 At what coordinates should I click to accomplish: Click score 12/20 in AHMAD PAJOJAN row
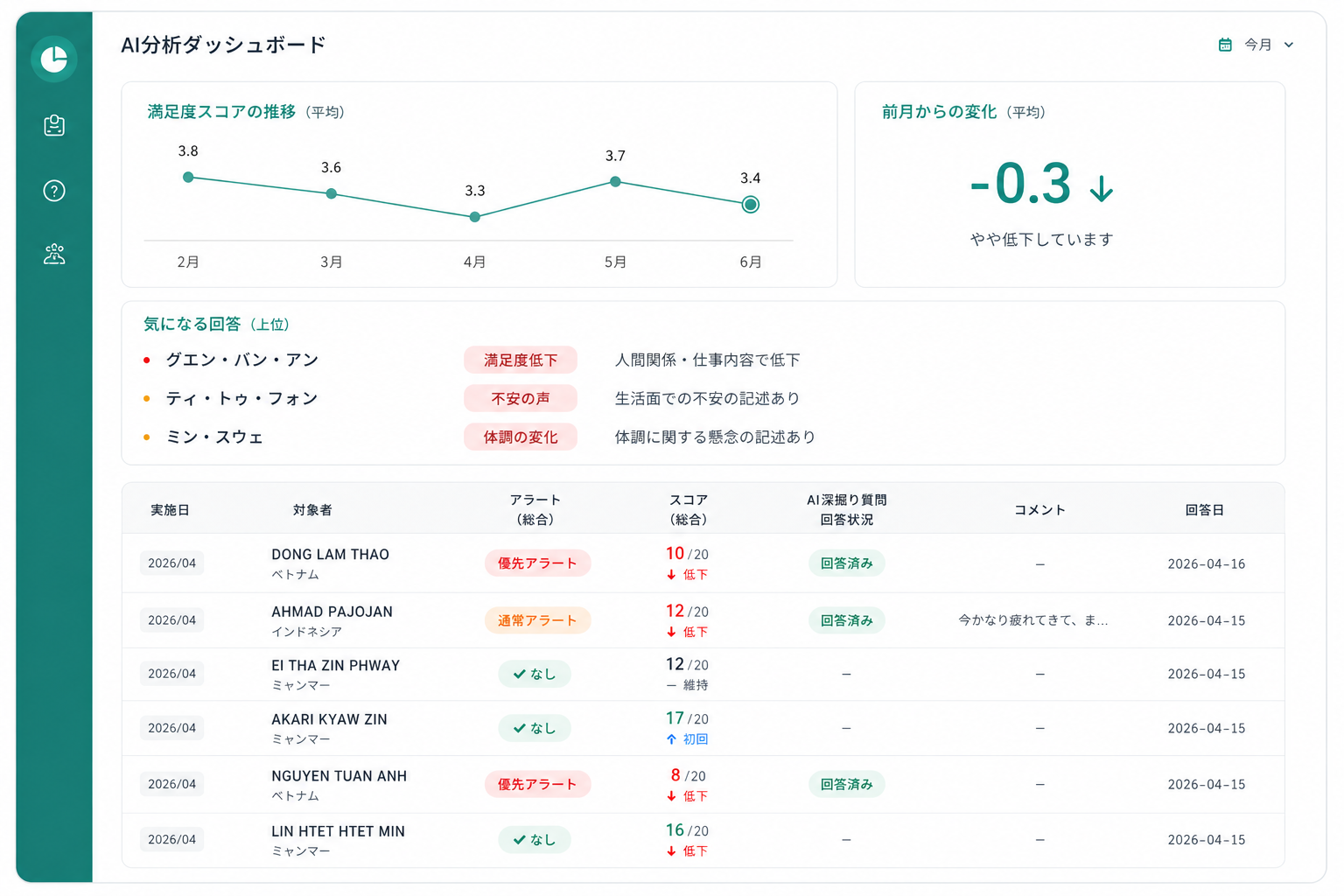[687, 611]
